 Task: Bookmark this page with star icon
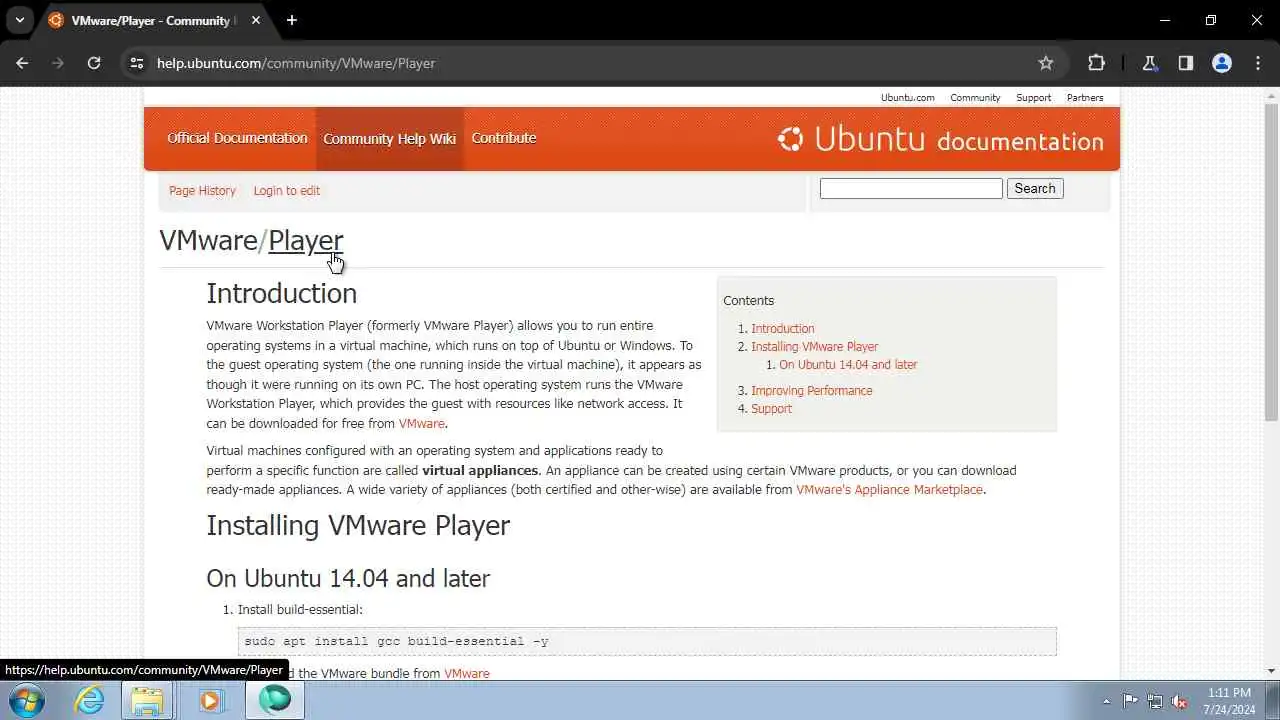[x=1046, y=63]
